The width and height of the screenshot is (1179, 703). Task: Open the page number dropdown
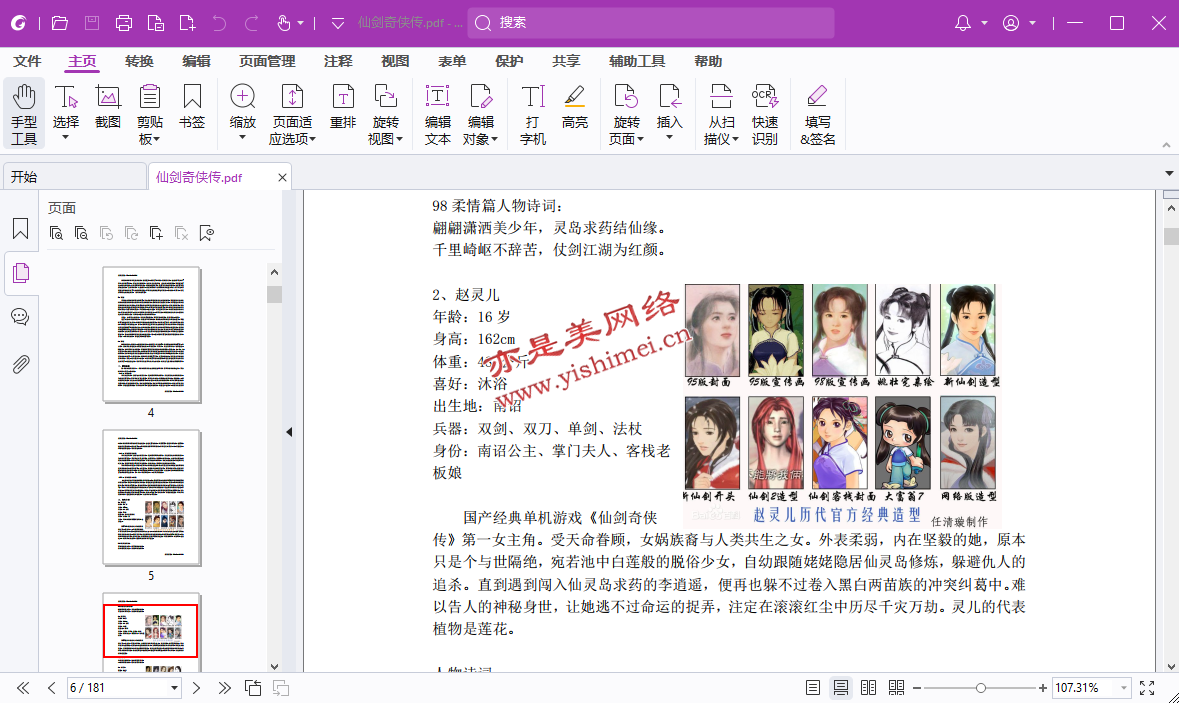coord(174,688)
